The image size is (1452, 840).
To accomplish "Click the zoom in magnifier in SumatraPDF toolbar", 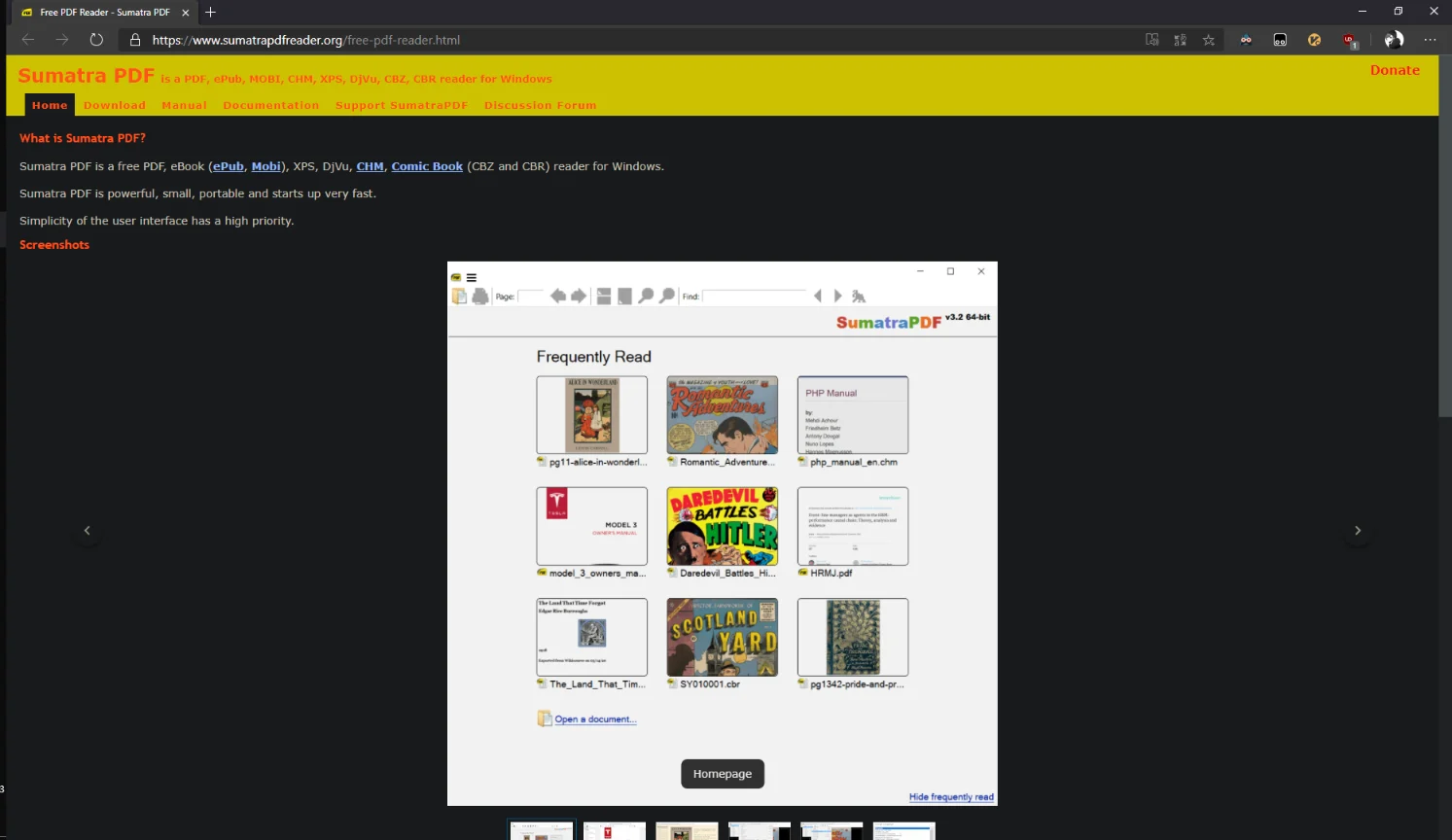I will pos(667,296).
